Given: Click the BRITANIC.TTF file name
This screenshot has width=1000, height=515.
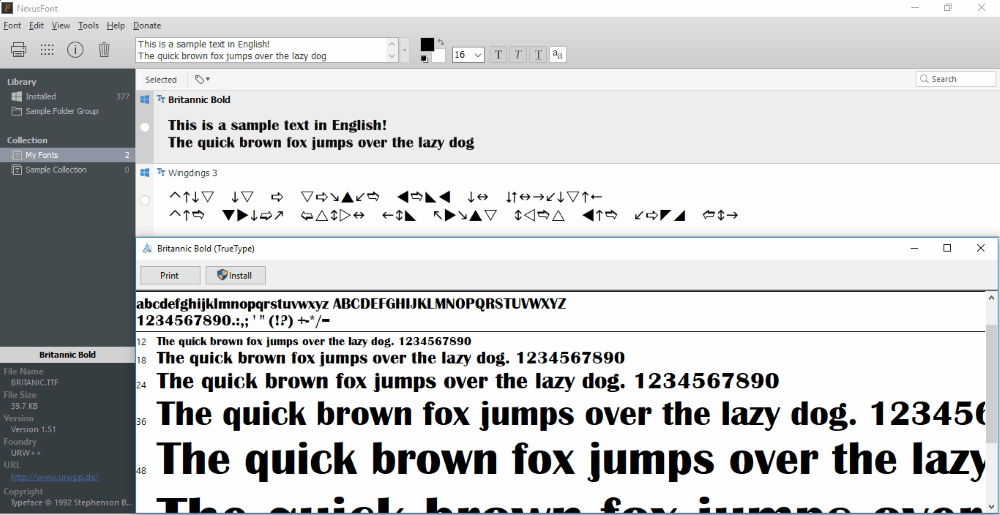Looking at the screenshot, I should pos(34,382).
